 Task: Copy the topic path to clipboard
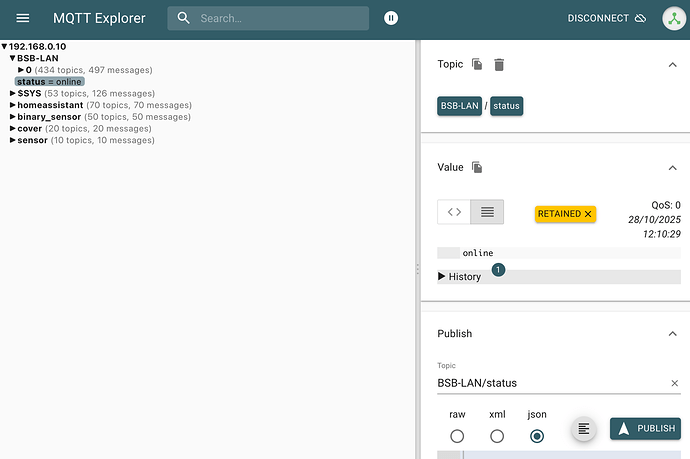click(x=477, y=64)
